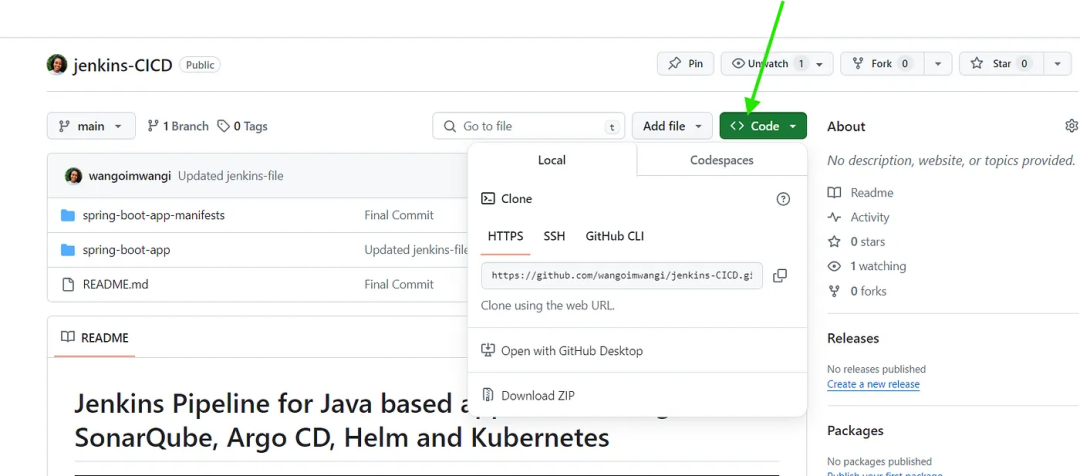Select the SSH clone tab
Image resolution: width=1080 pixels, height=476 pixels.
tap(554, 236)
